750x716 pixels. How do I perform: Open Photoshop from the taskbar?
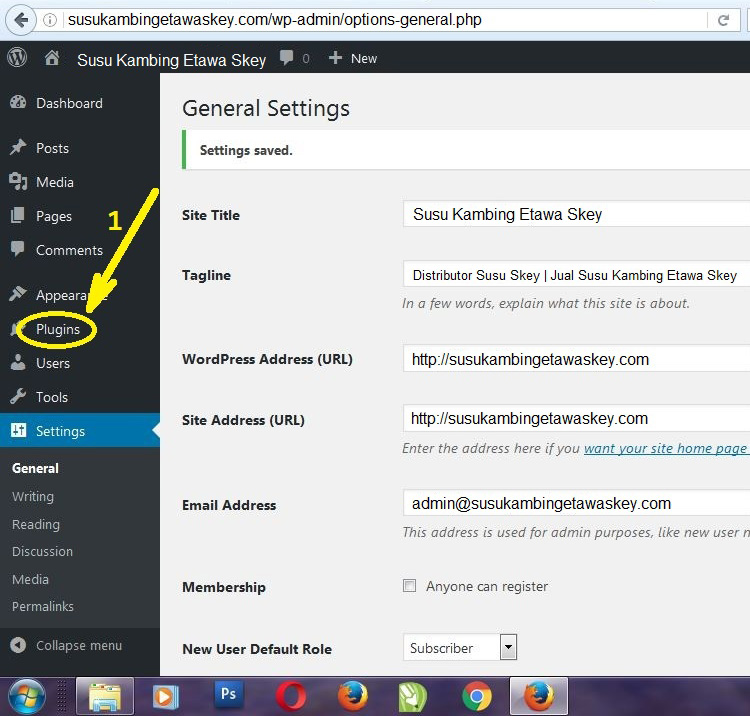229,694
